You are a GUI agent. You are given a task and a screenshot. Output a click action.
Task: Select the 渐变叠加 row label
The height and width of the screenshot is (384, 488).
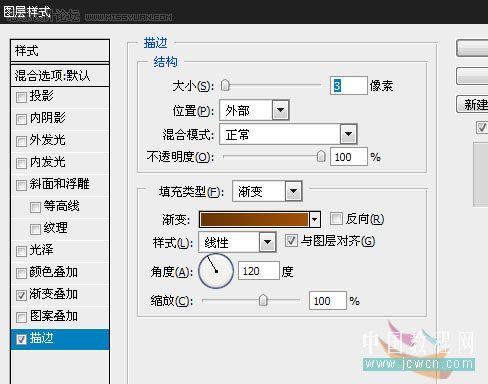click(54, 294)
